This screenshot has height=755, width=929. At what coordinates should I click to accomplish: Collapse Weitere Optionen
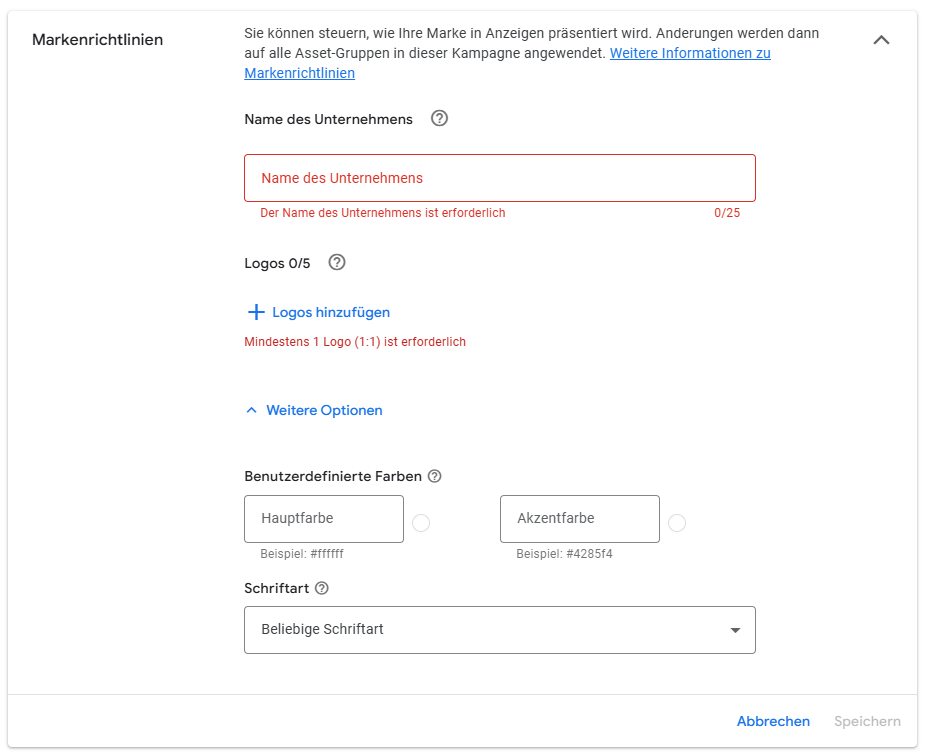point(315,410)
